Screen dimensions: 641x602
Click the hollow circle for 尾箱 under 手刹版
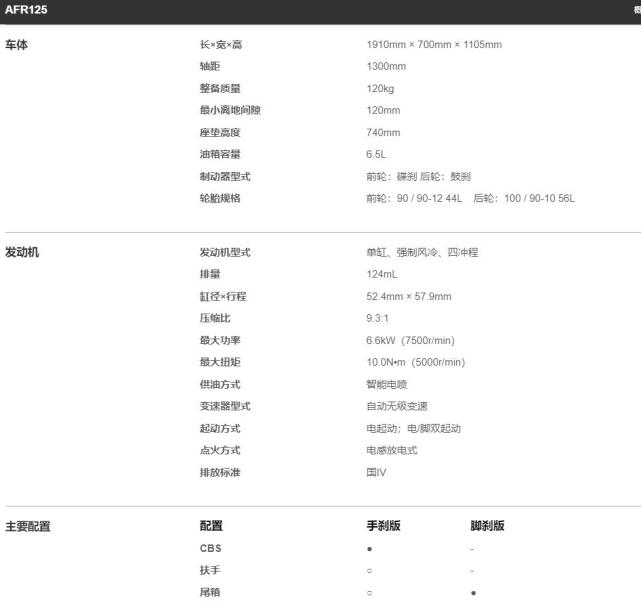coord(369,593)
